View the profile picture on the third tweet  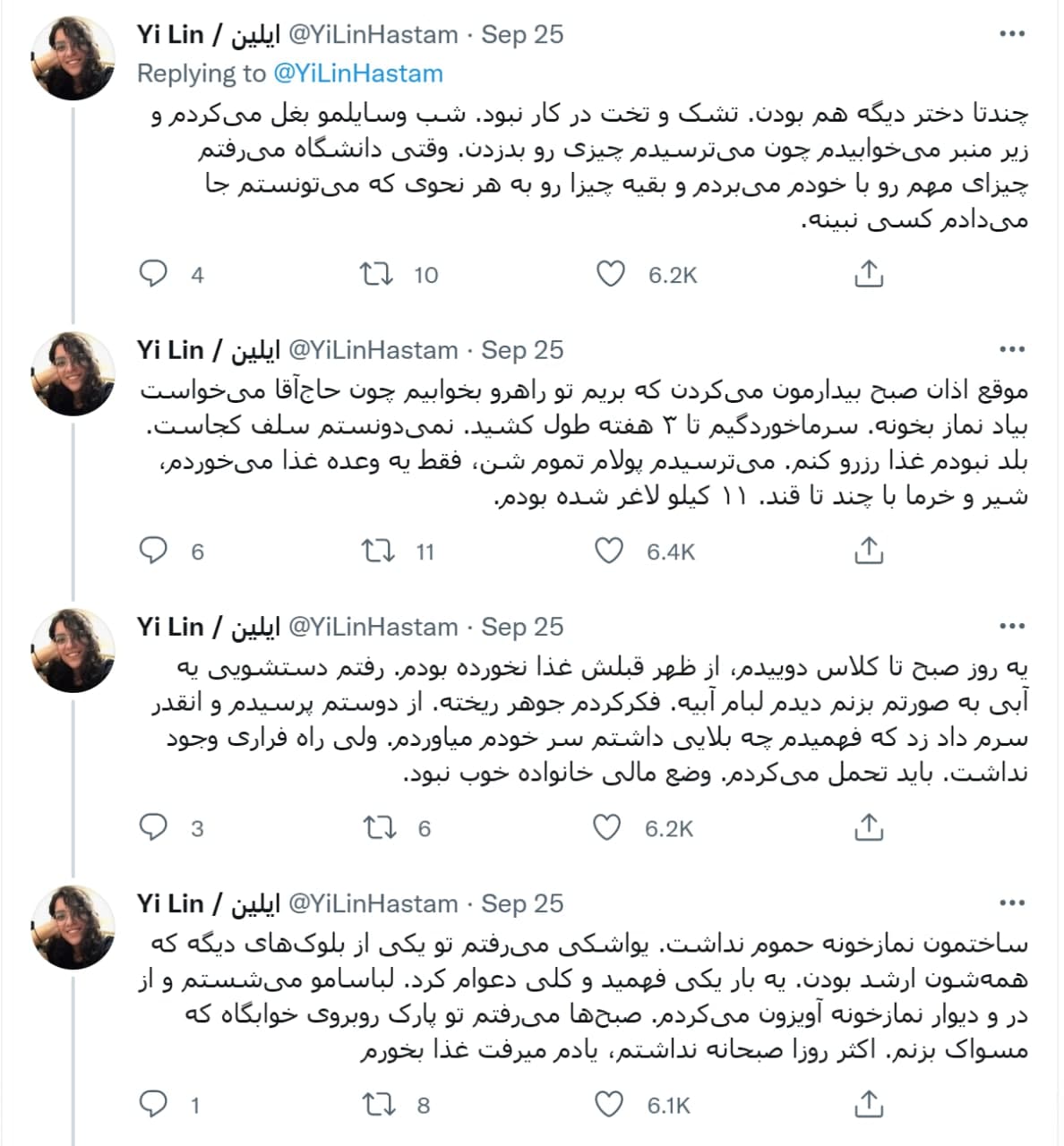(73, 649)
